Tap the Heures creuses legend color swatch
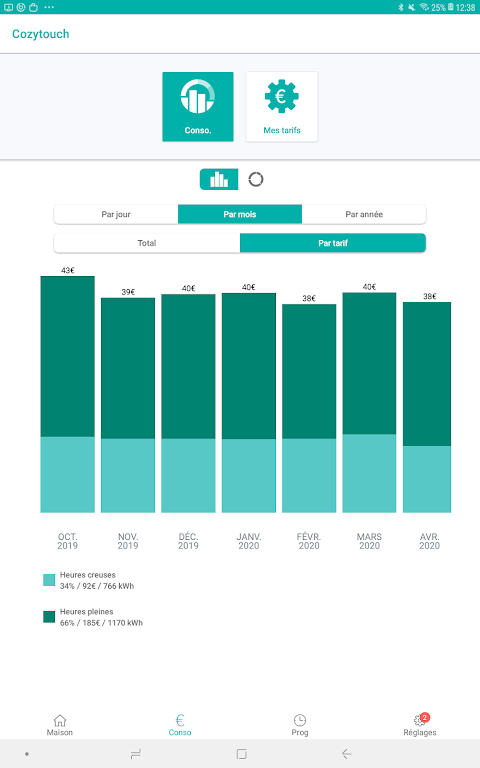 point(49,580)
